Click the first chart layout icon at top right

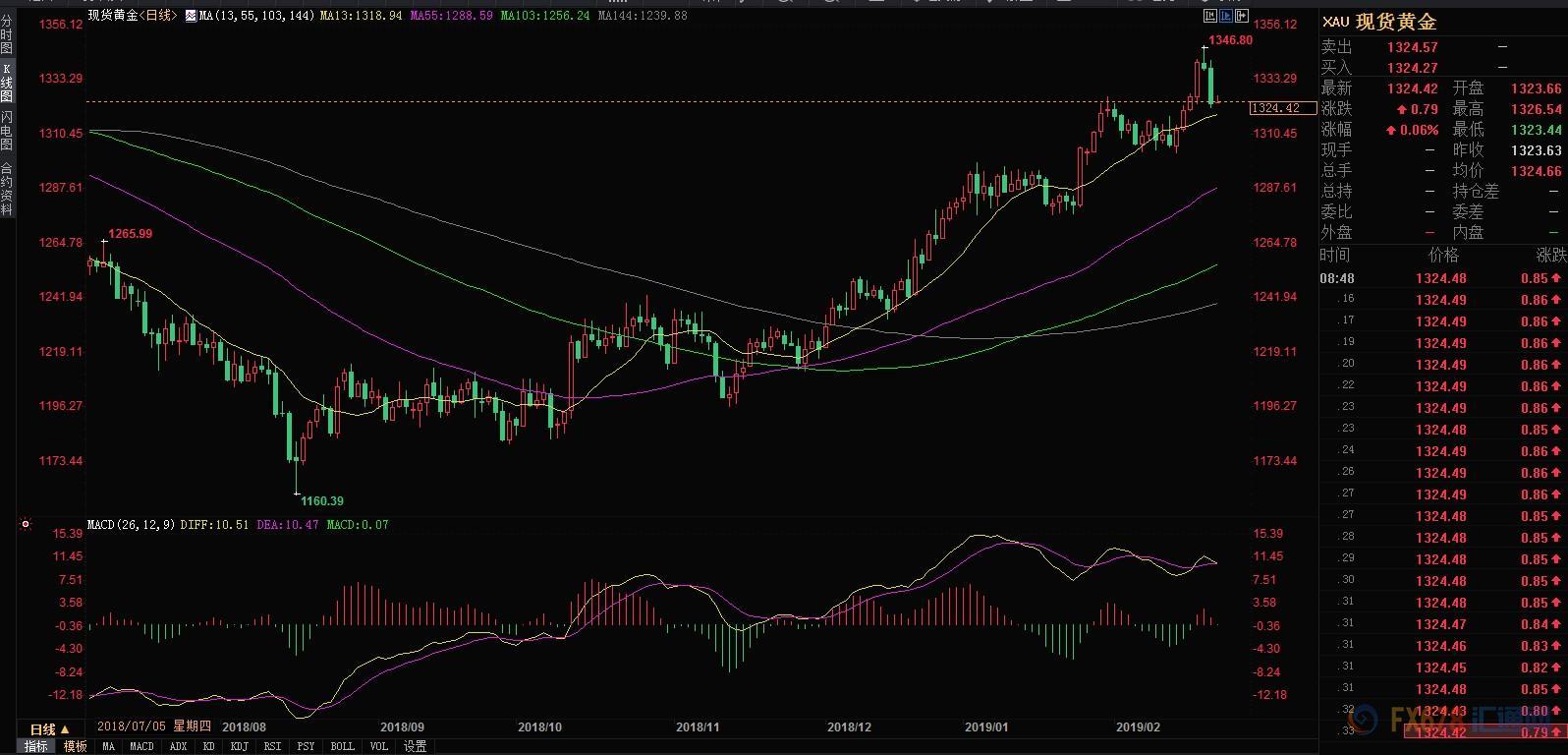1210,16
